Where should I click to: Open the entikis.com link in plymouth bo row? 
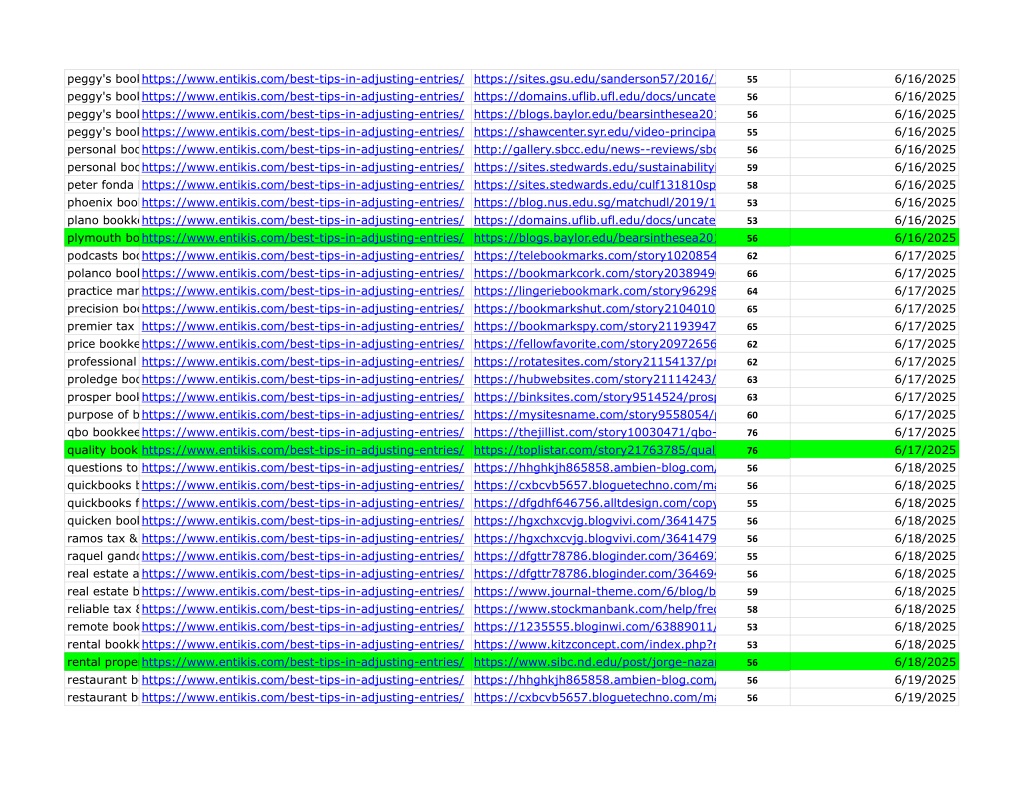302,238
